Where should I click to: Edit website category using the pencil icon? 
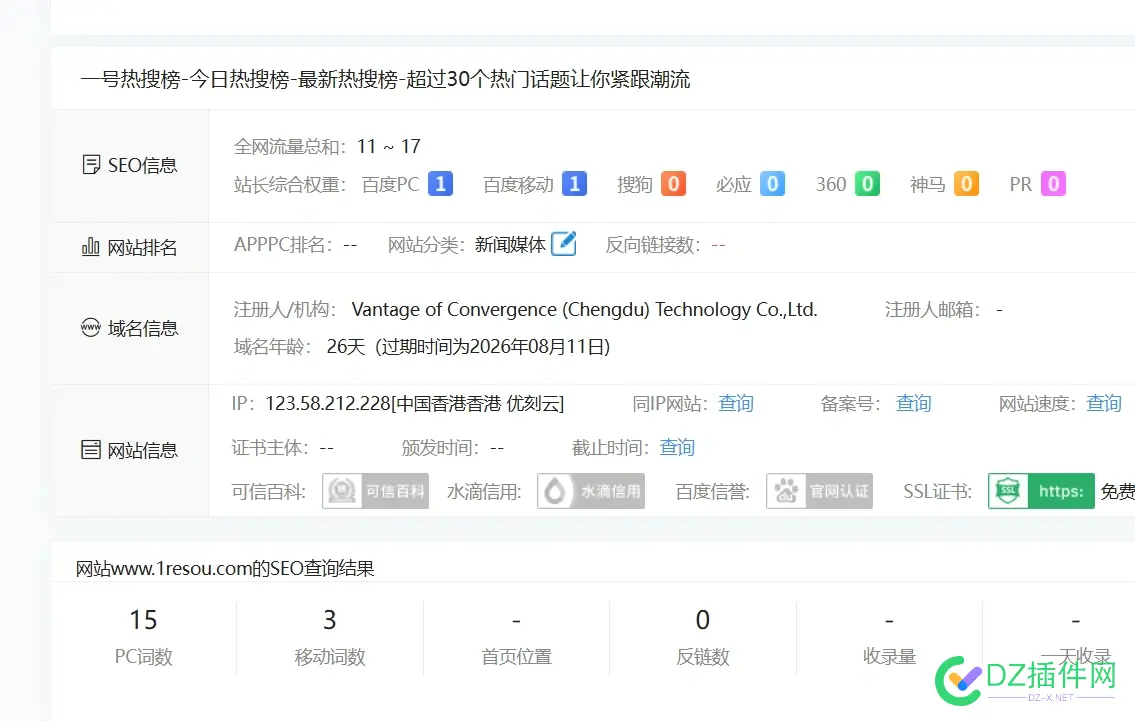point(562,242)
